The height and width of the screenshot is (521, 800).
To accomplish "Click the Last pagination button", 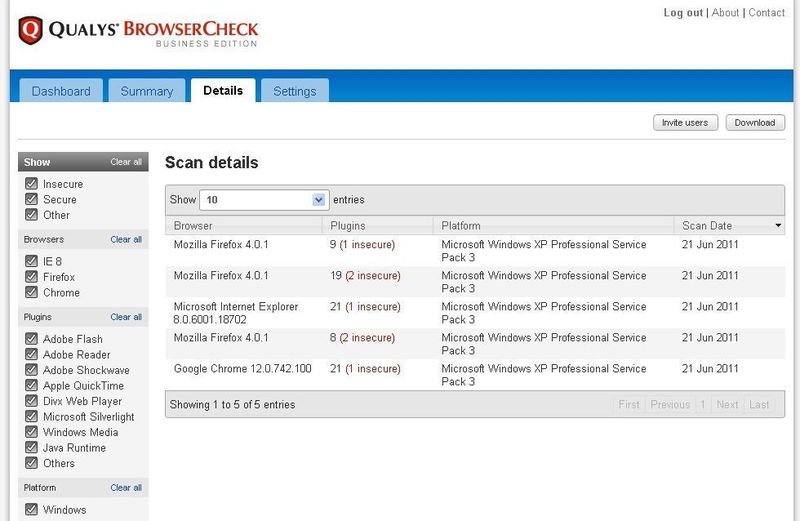I will click(759, 405).
